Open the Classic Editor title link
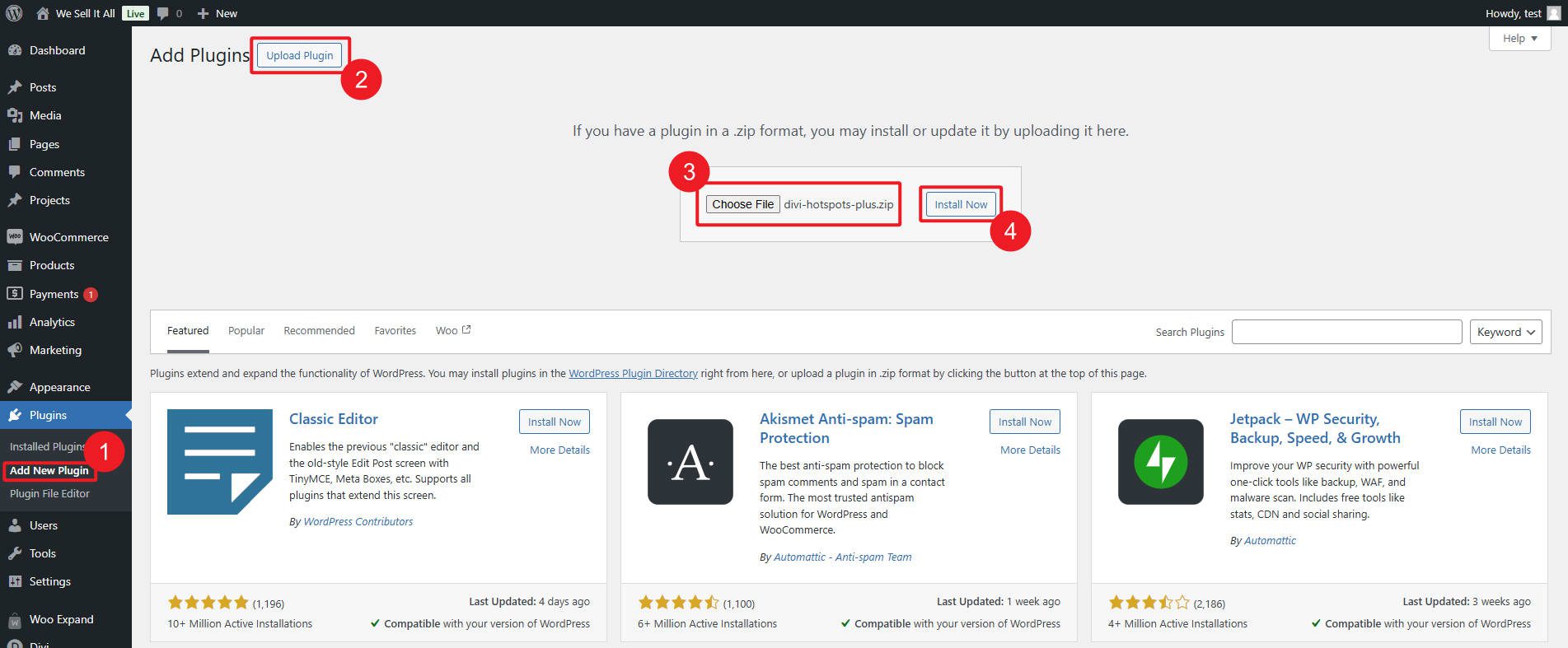The width and height of the screenshot is (1568, 648). pyautogui.click(x=334, y=418)
